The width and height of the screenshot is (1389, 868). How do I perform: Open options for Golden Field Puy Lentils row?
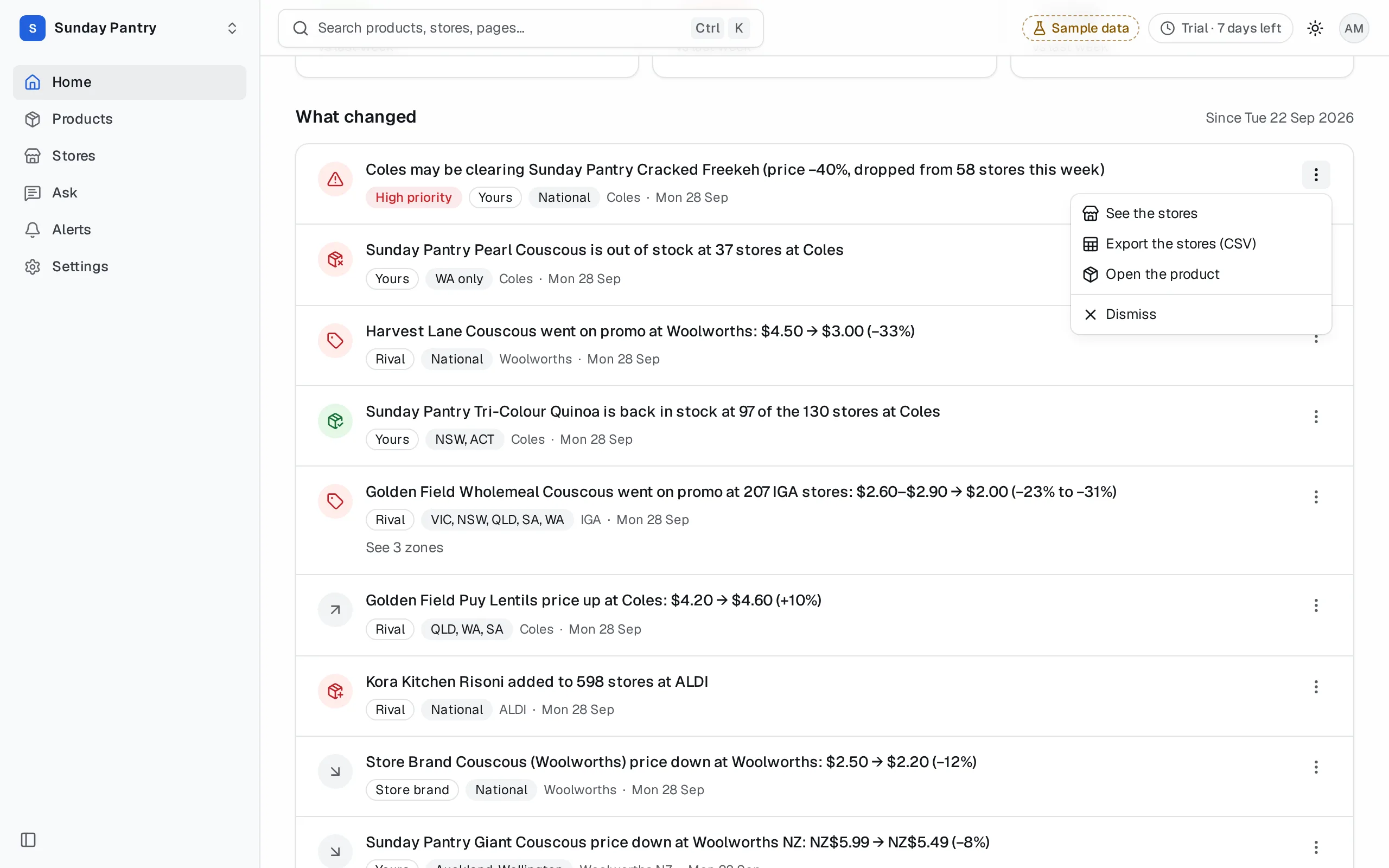pyautogui.click(x=1316, y=605)
